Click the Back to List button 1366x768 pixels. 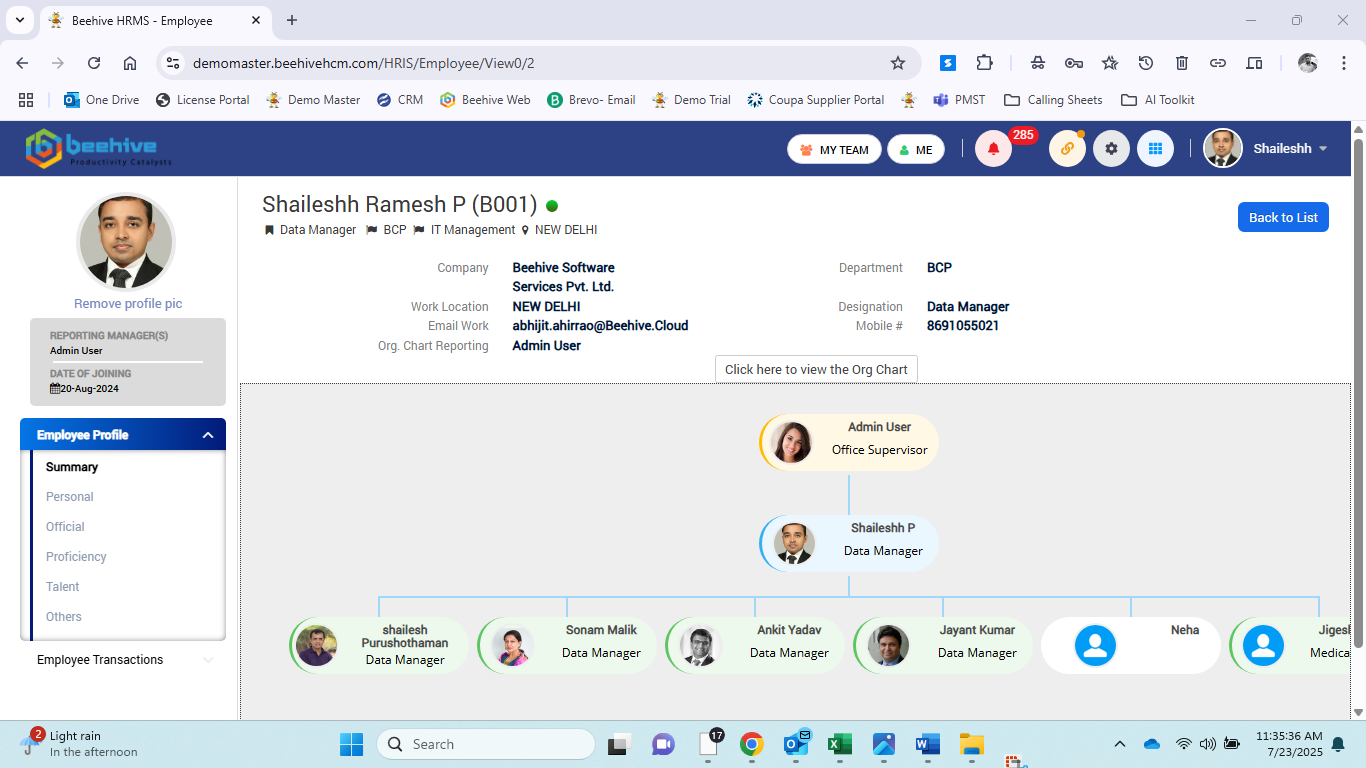1283,216
